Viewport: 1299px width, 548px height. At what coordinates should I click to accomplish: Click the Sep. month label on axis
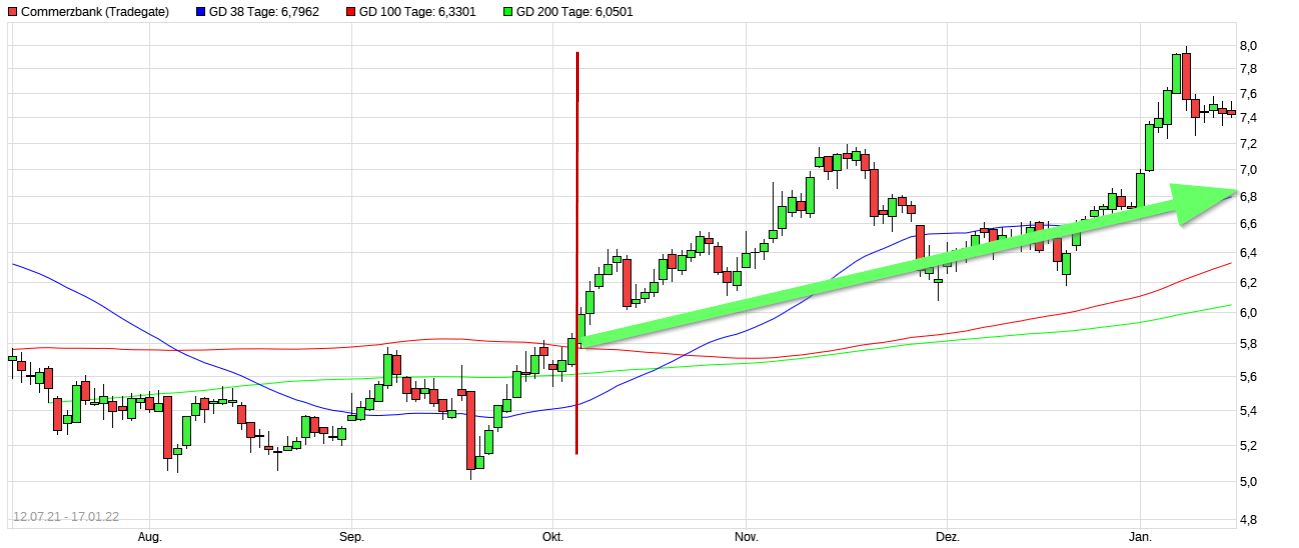351,537
